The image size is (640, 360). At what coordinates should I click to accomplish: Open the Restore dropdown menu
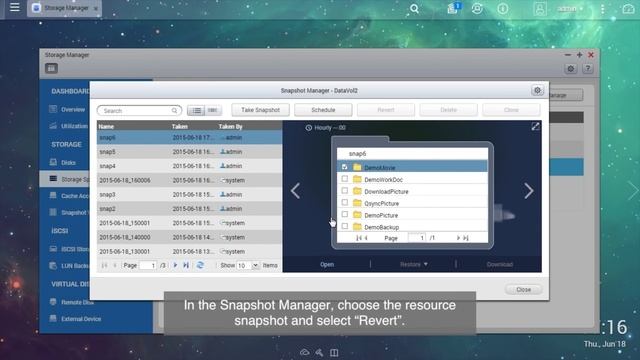click(x=414, y=264)
